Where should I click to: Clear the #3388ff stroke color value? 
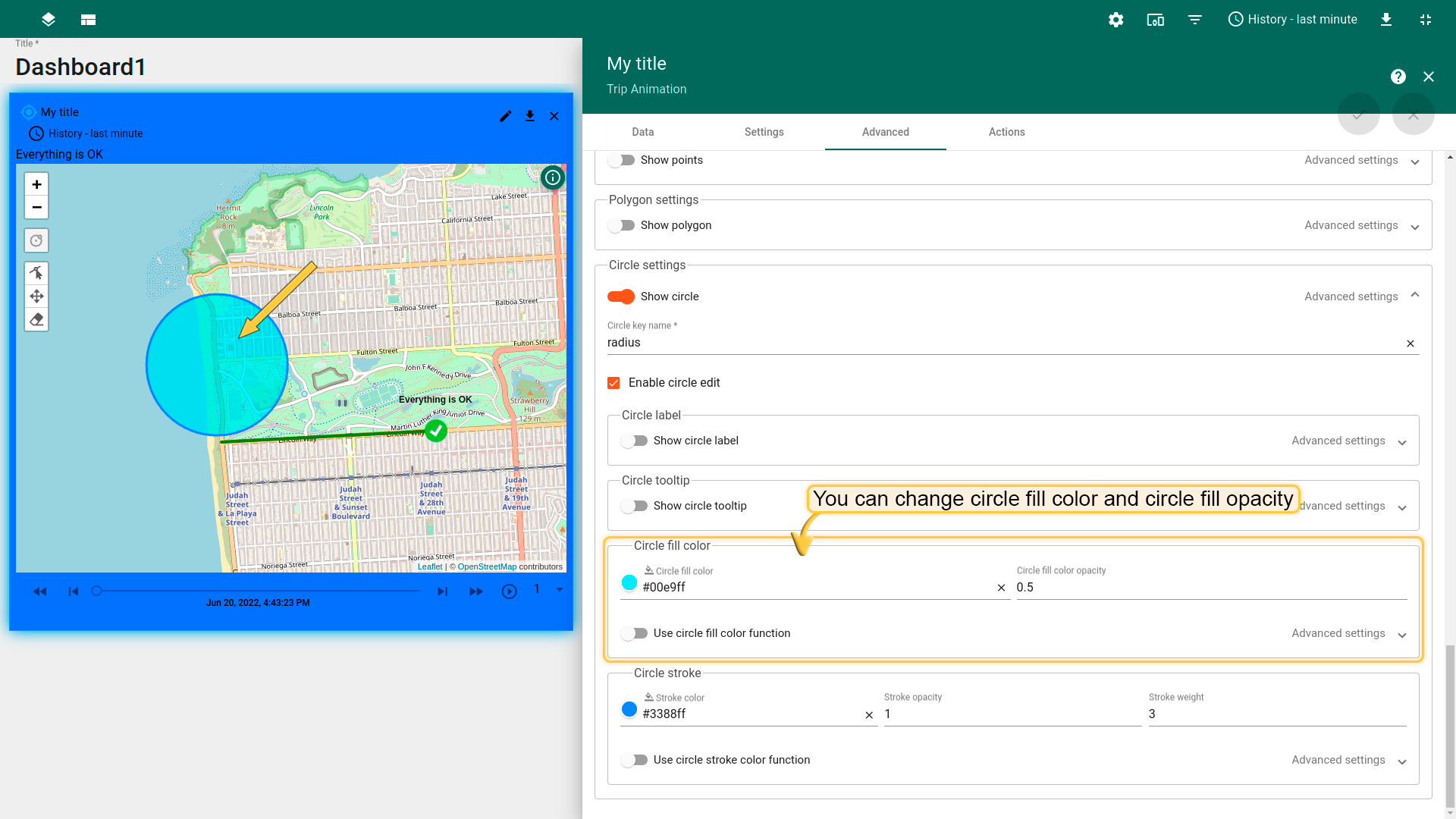(x=869, y=715)
